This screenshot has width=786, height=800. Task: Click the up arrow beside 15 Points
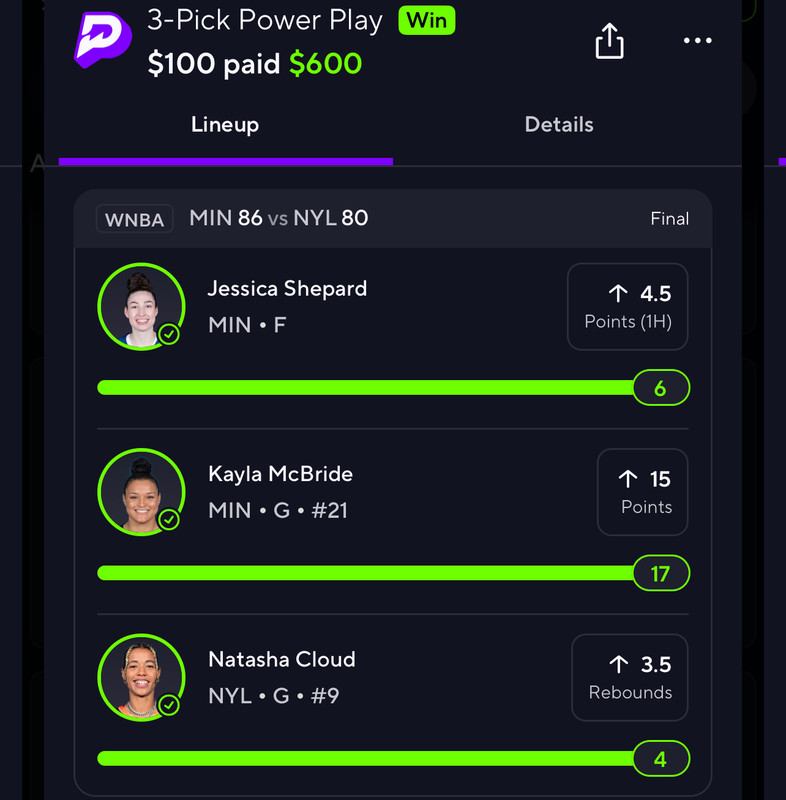[x=628, y=479]
